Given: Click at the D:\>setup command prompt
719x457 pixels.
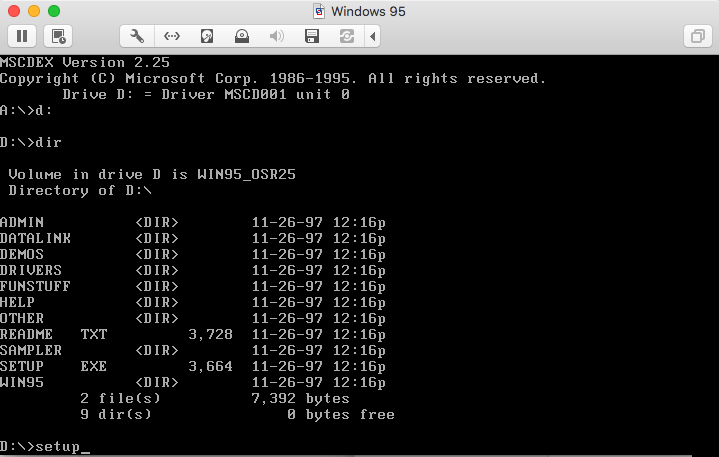Looking at the screenshot, I should click(x=45, y=446).
